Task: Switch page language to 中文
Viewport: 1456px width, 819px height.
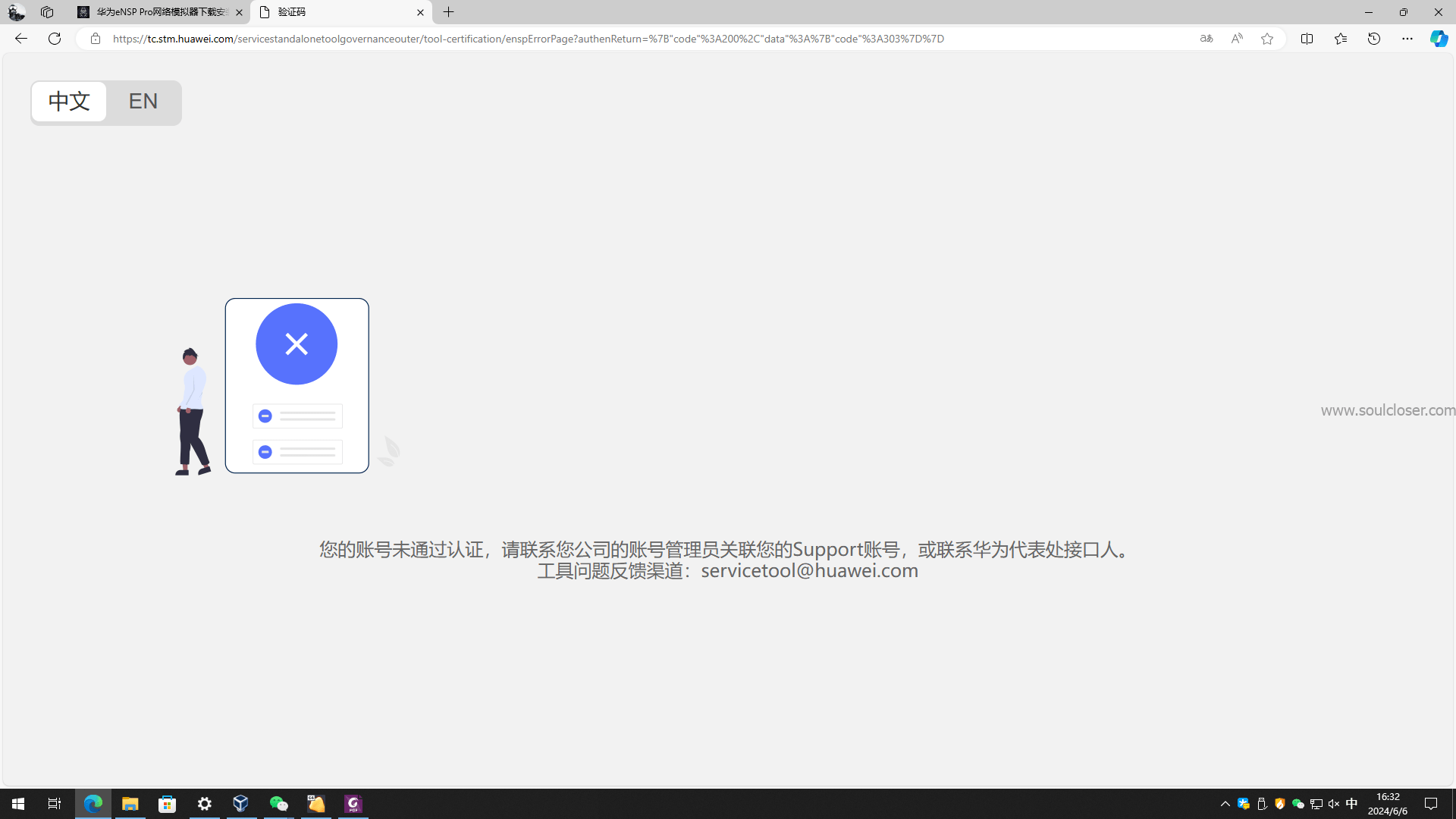Action: (x=69, y=102)
